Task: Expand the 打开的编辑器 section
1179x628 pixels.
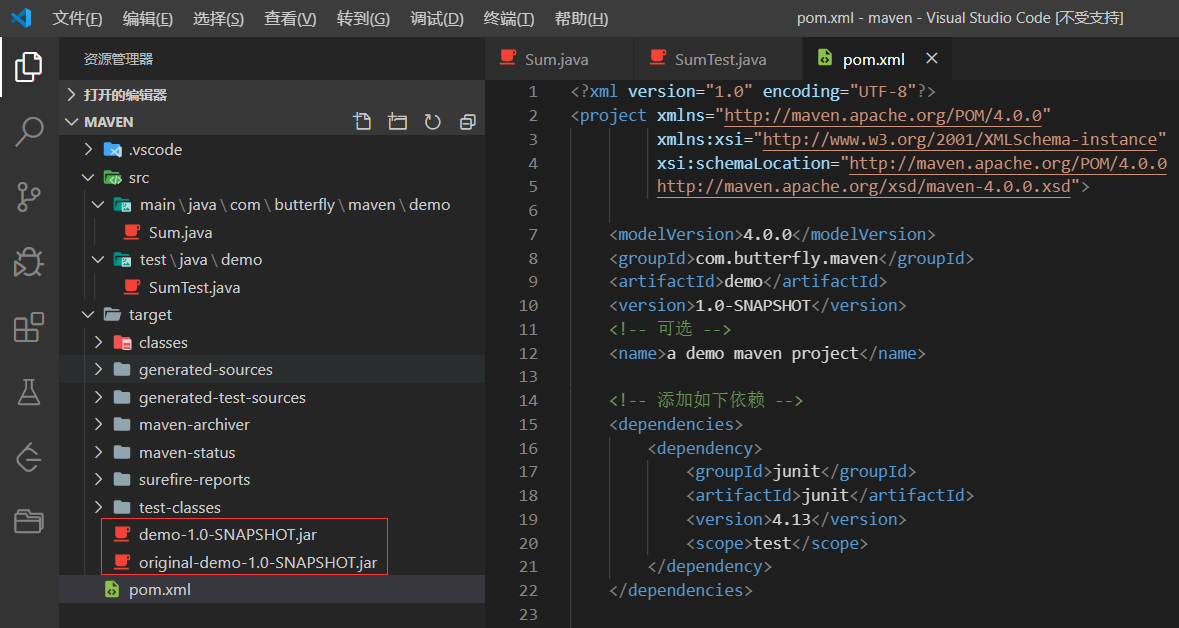Action: pyautogui.click(x=125, y=95)
